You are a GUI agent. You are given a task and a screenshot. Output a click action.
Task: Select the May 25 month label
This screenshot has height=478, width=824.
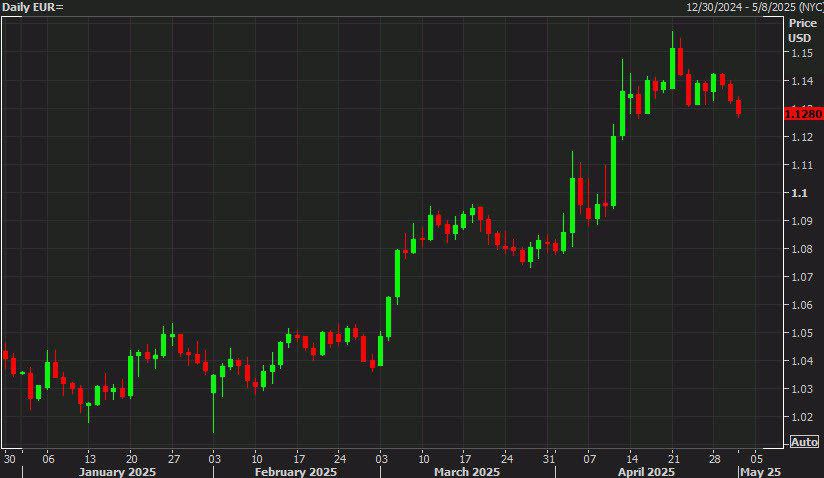760,471
